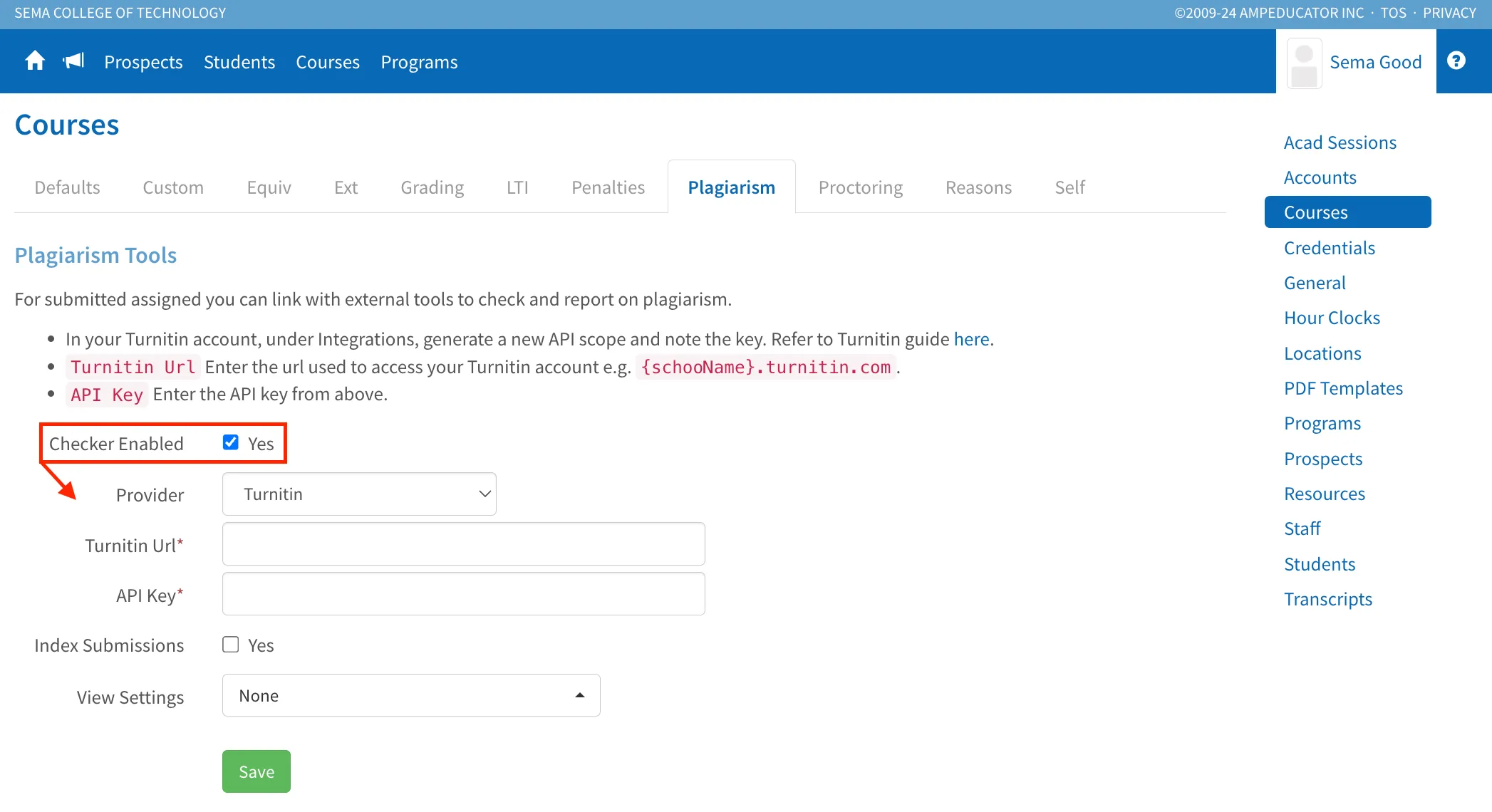This screenshot has width=1492, height=812.
Task: Click the help question mark icon
Action: point(1456,61)
